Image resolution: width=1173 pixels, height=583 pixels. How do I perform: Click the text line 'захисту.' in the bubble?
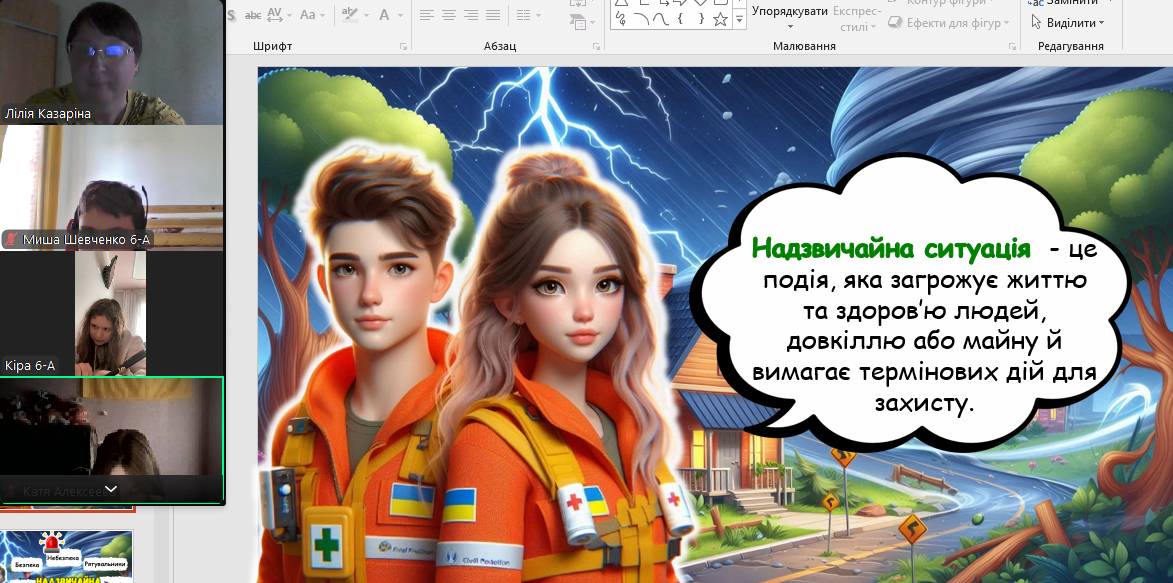coord(925,403)
